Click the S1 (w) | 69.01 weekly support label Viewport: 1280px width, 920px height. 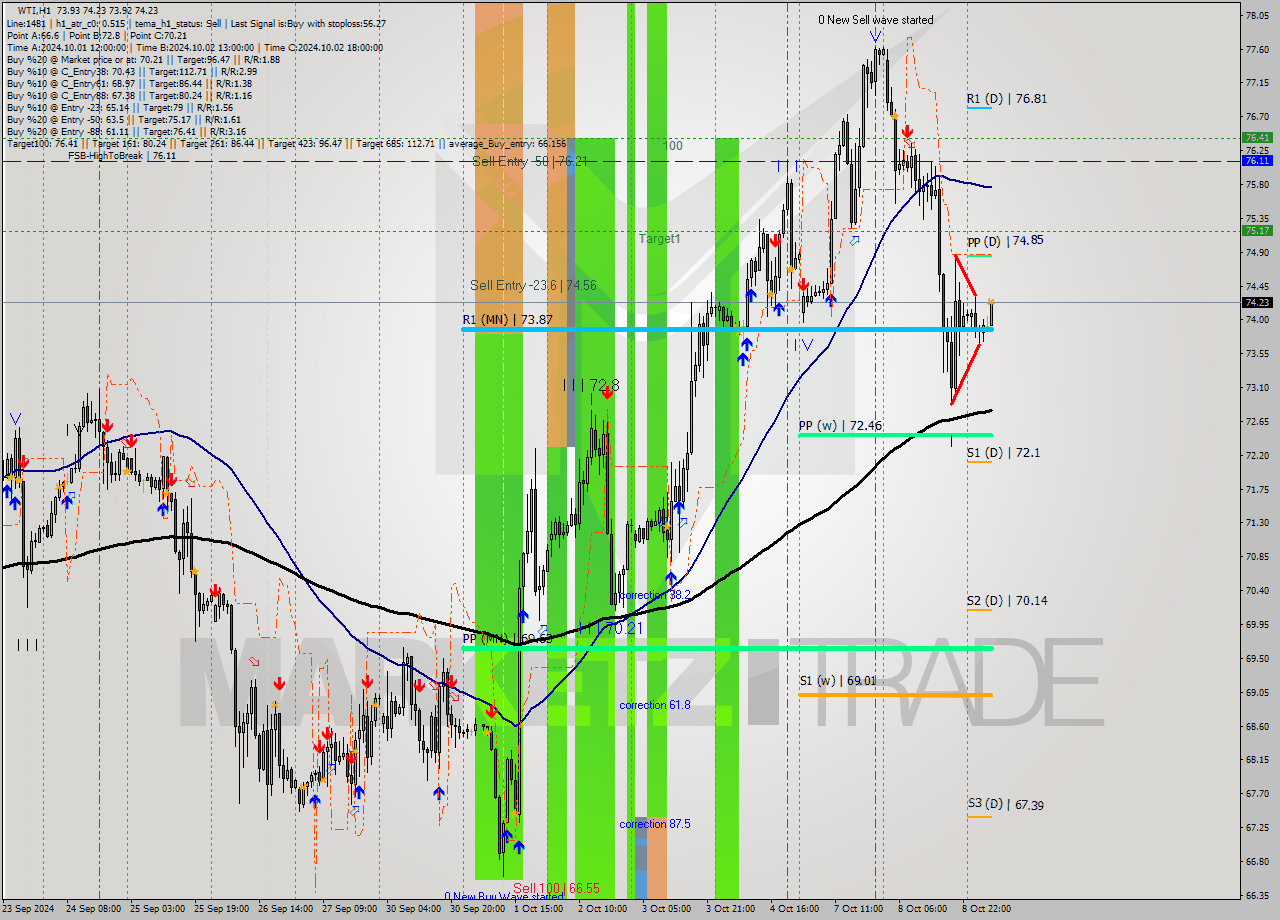837,681
